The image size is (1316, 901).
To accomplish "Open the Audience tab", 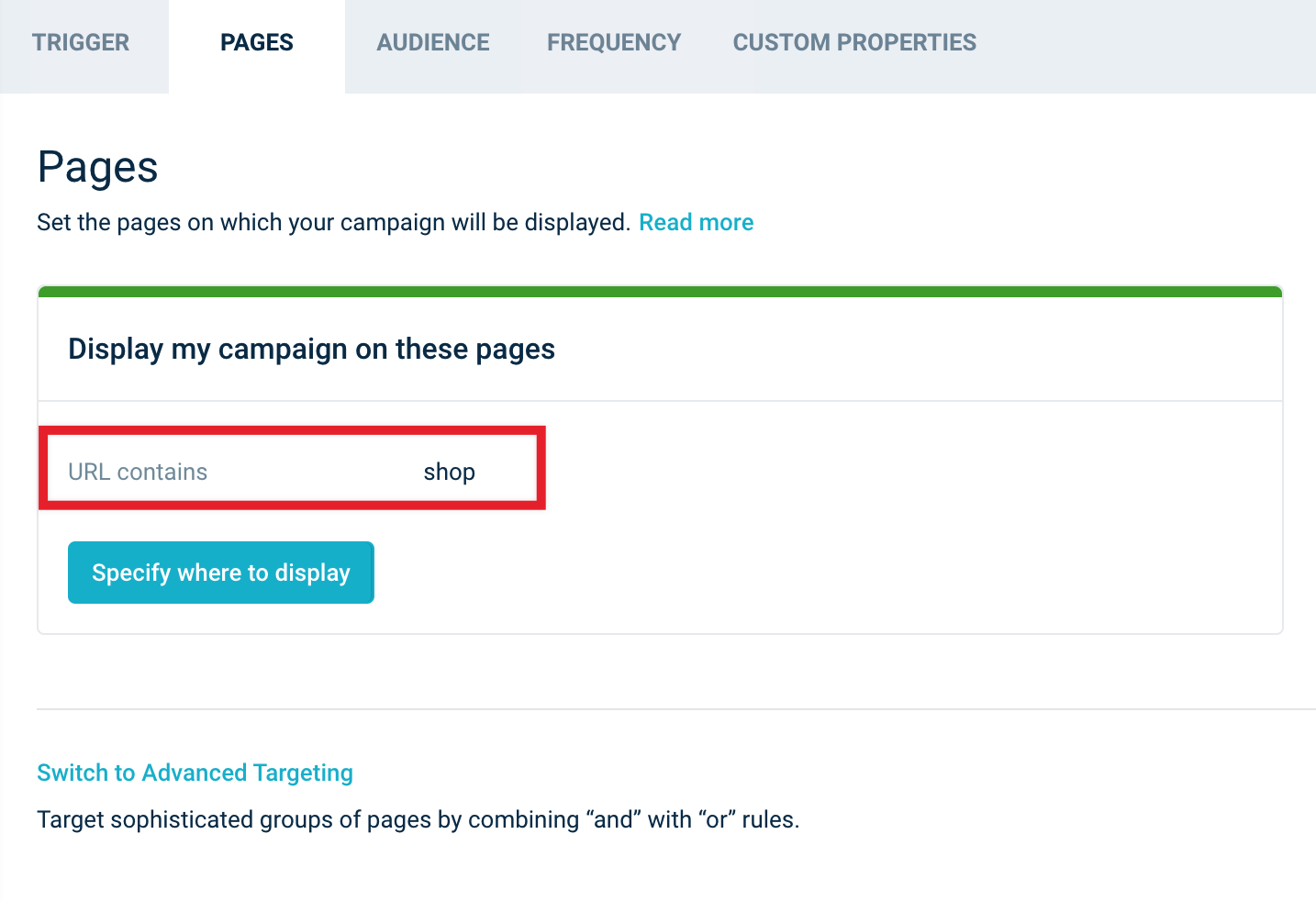I will 433,43.
